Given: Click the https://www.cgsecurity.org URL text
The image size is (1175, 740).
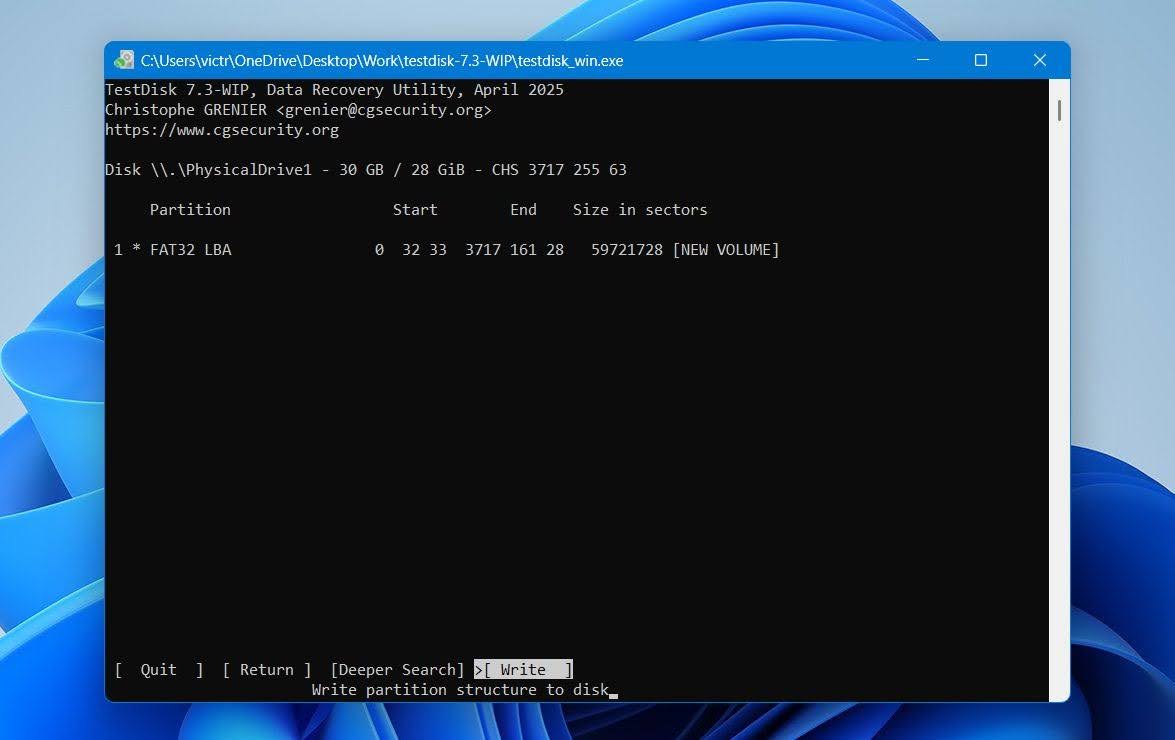Looking at the screenshot, I should (x=222, y=130).
